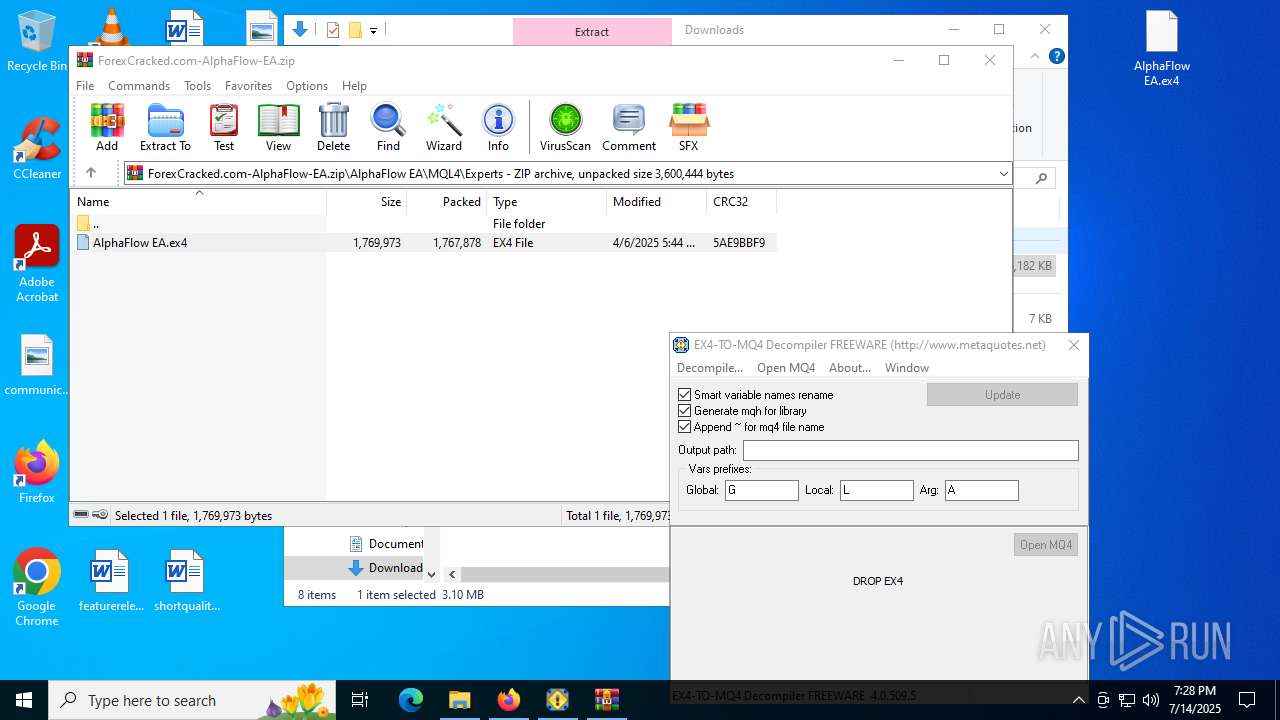This screenshot has width=1280, height=720.
Task: Open Adobe Acrobat desktop shortcut
Action: (37, 264)
